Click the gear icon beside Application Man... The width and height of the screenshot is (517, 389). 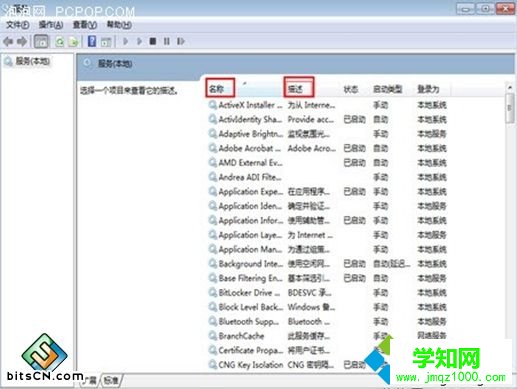pos(213,249)
